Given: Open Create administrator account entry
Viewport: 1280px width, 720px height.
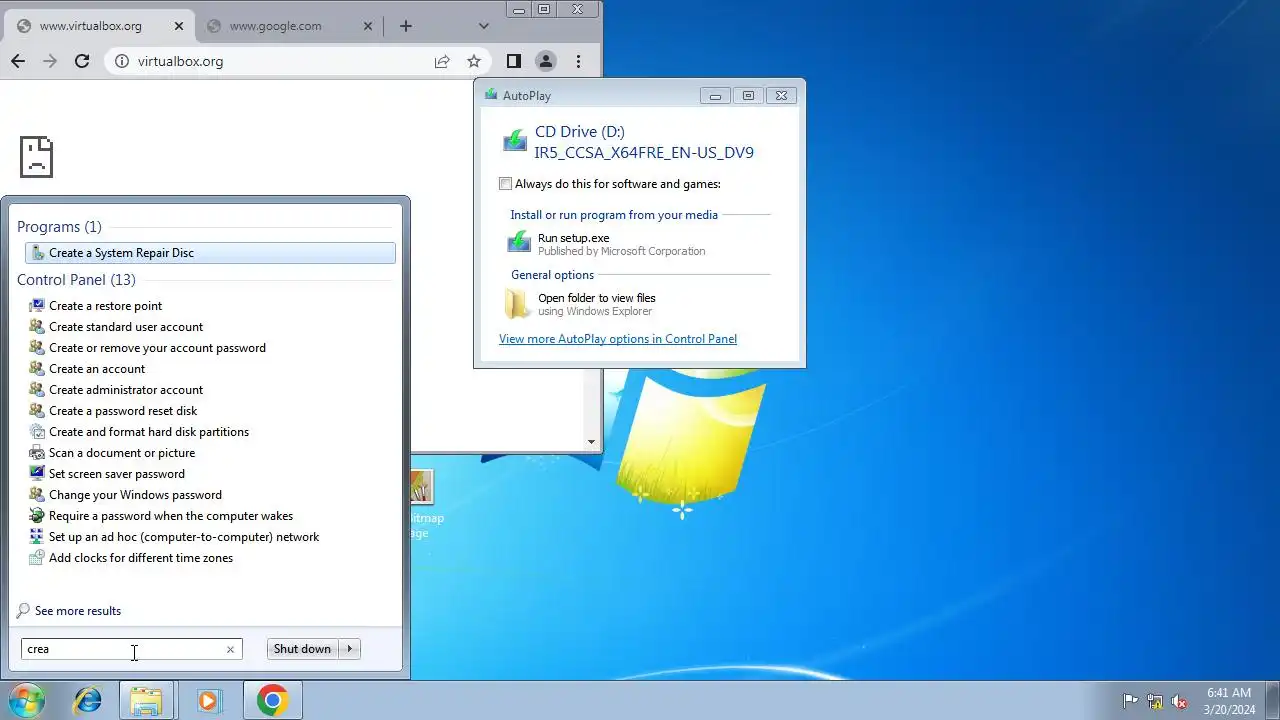Looking at the screenshot, I should [x=125, y=390].
